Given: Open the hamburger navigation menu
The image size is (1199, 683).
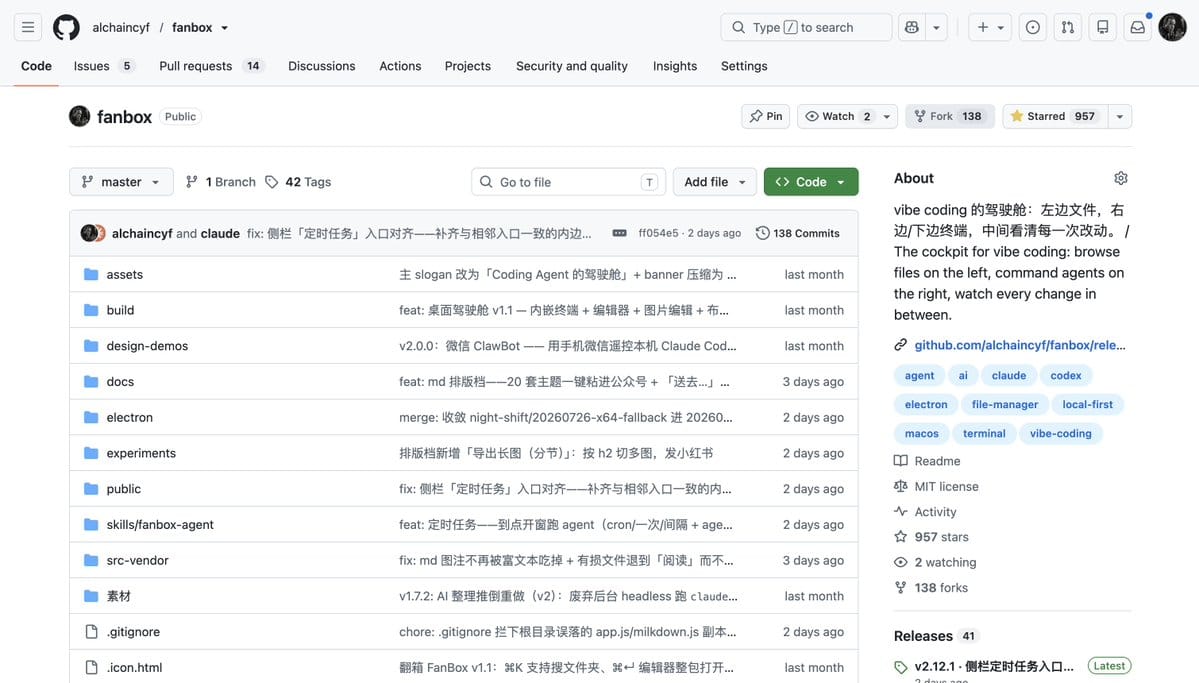Looking at the screenshot, I should tap(28, 28).
